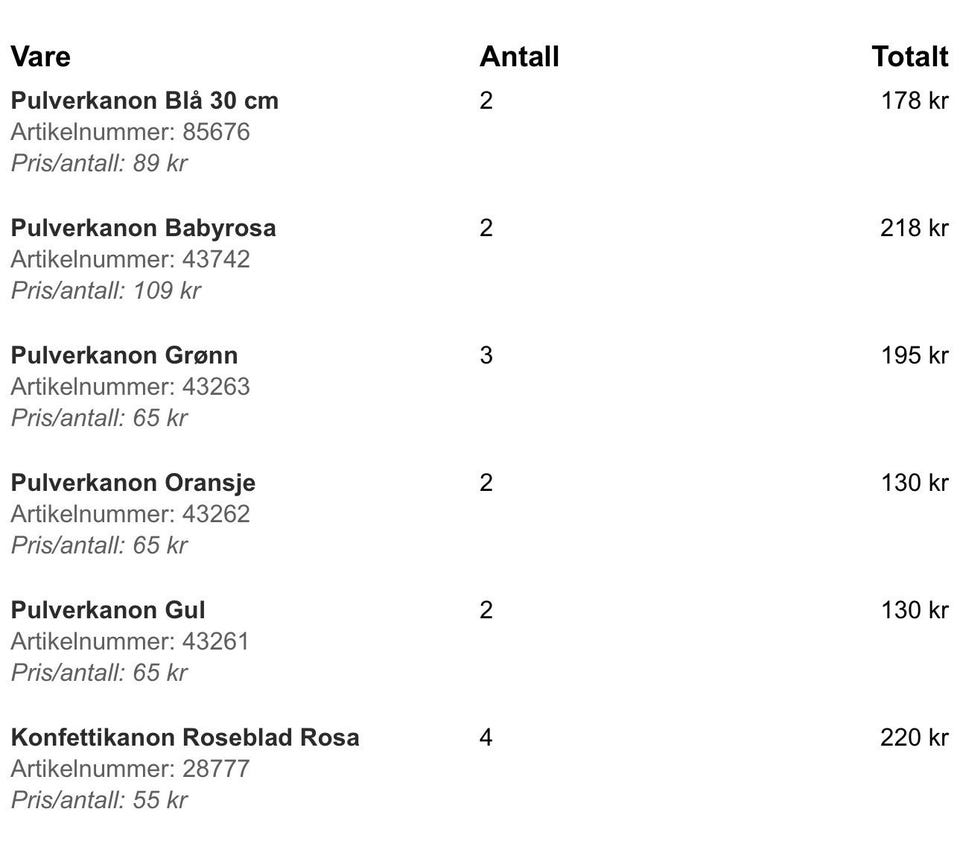The height and width of the screenshot is (841, 960).
Task: Click the 195 kr total
Action: click(915, 356)
